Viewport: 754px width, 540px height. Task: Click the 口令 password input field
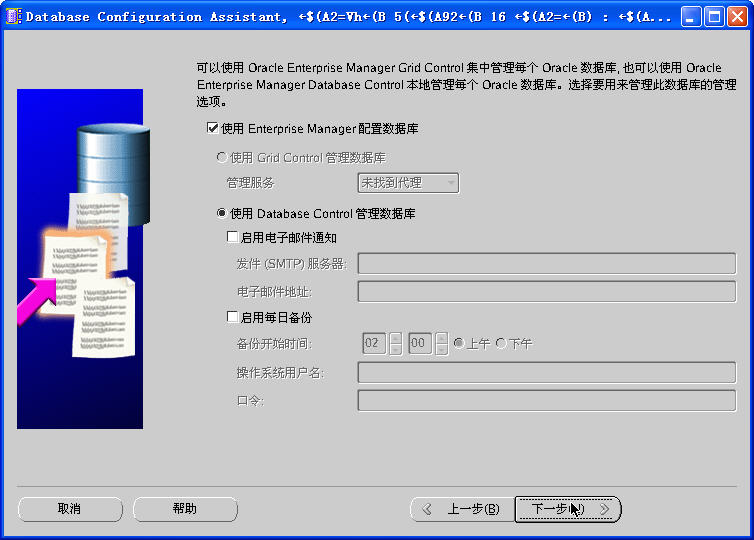(547, 401)
